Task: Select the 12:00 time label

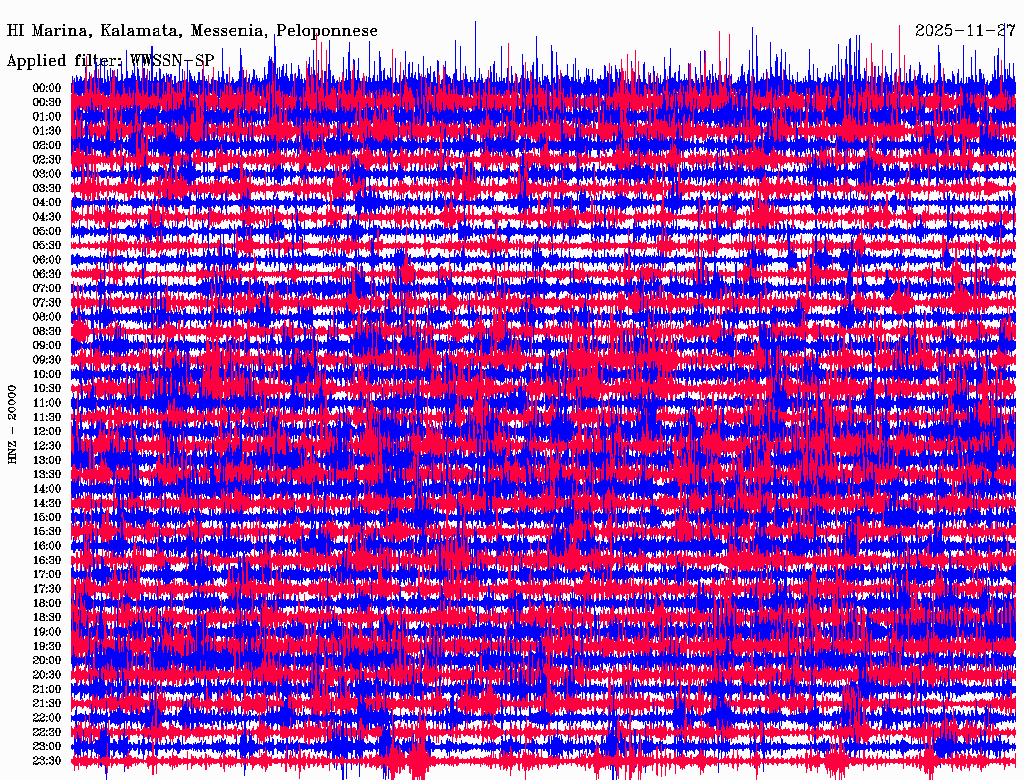Action: click(47, 432)
